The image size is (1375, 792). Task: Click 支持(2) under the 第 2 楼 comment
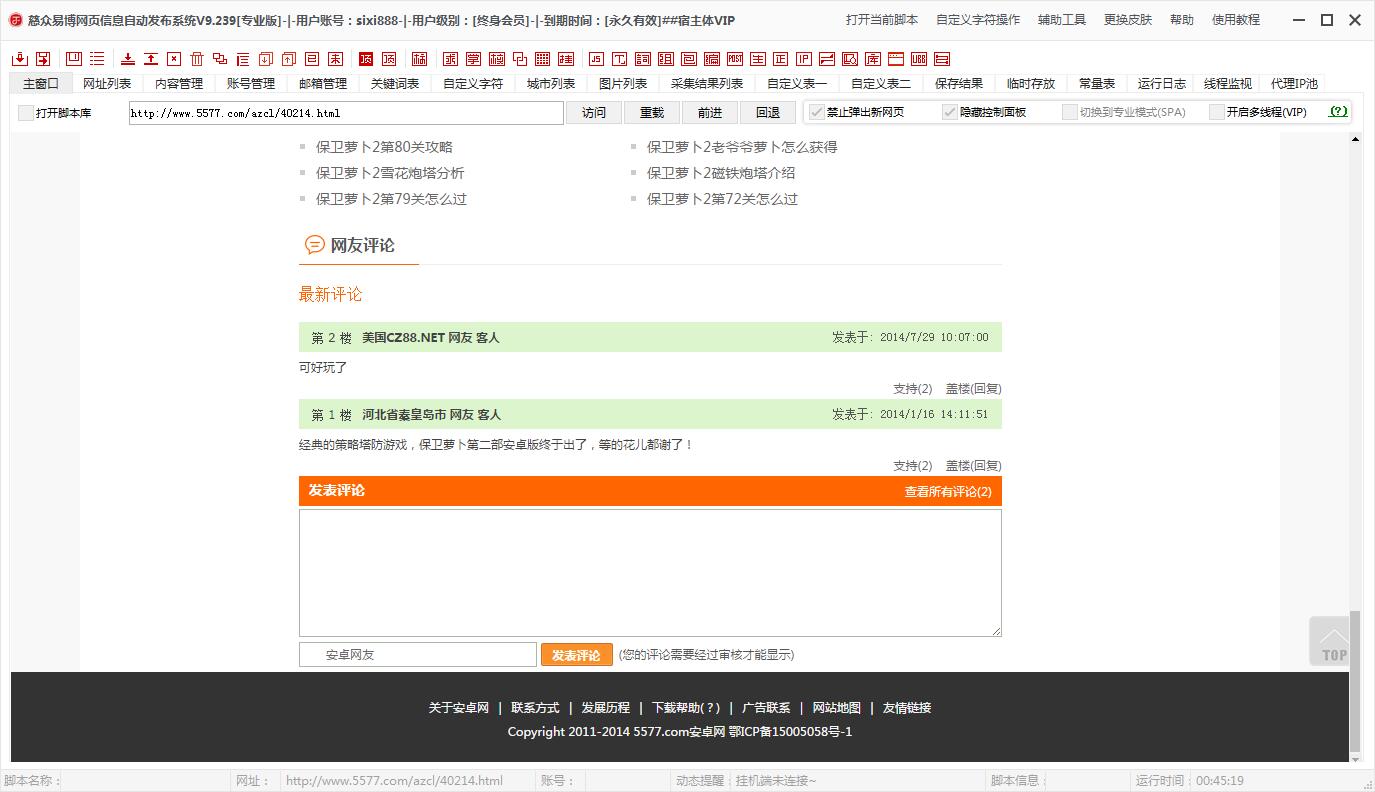[912, 389]
